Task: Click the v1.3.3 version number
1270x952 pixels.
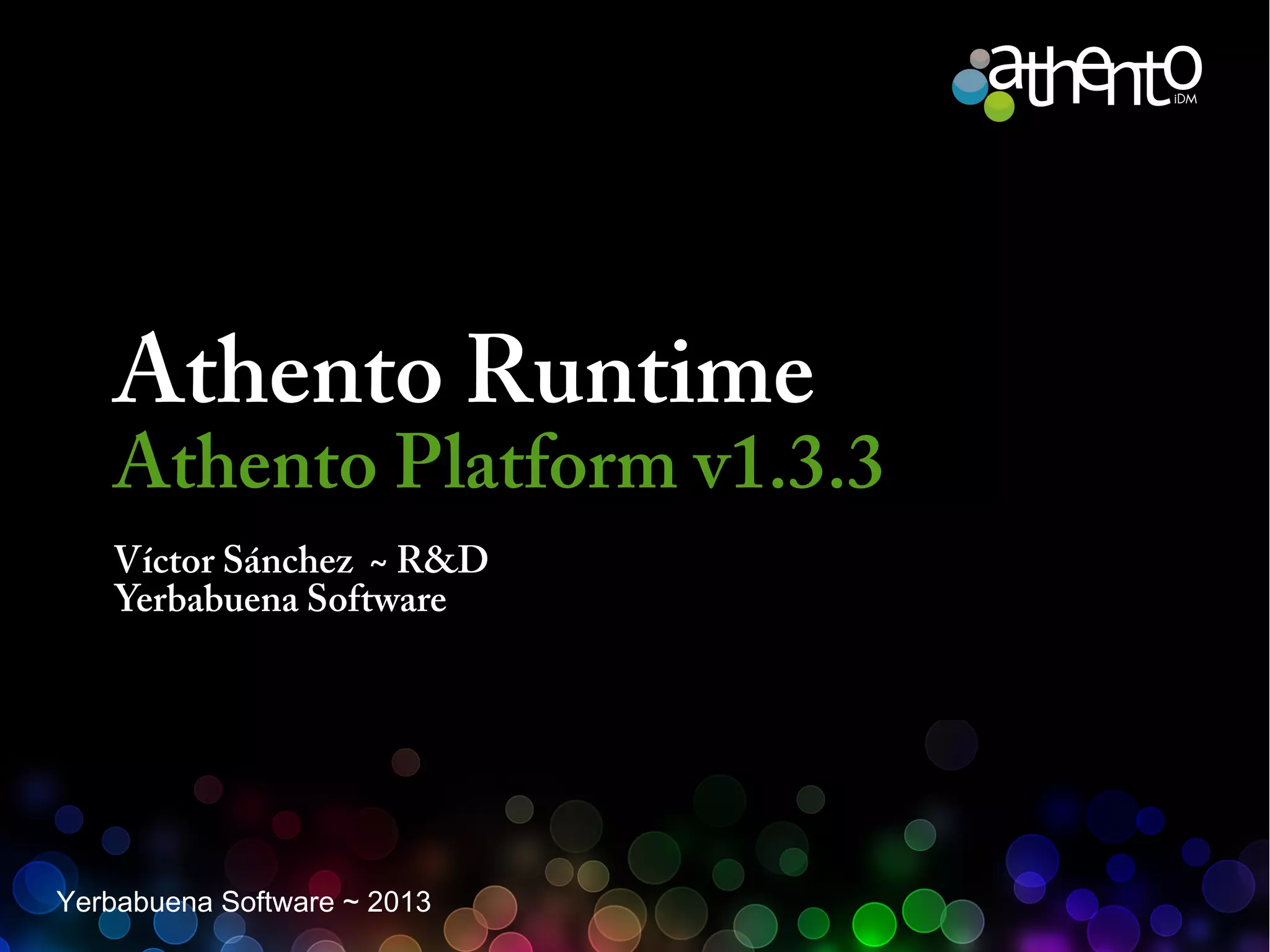Action: tap(788, 463)
